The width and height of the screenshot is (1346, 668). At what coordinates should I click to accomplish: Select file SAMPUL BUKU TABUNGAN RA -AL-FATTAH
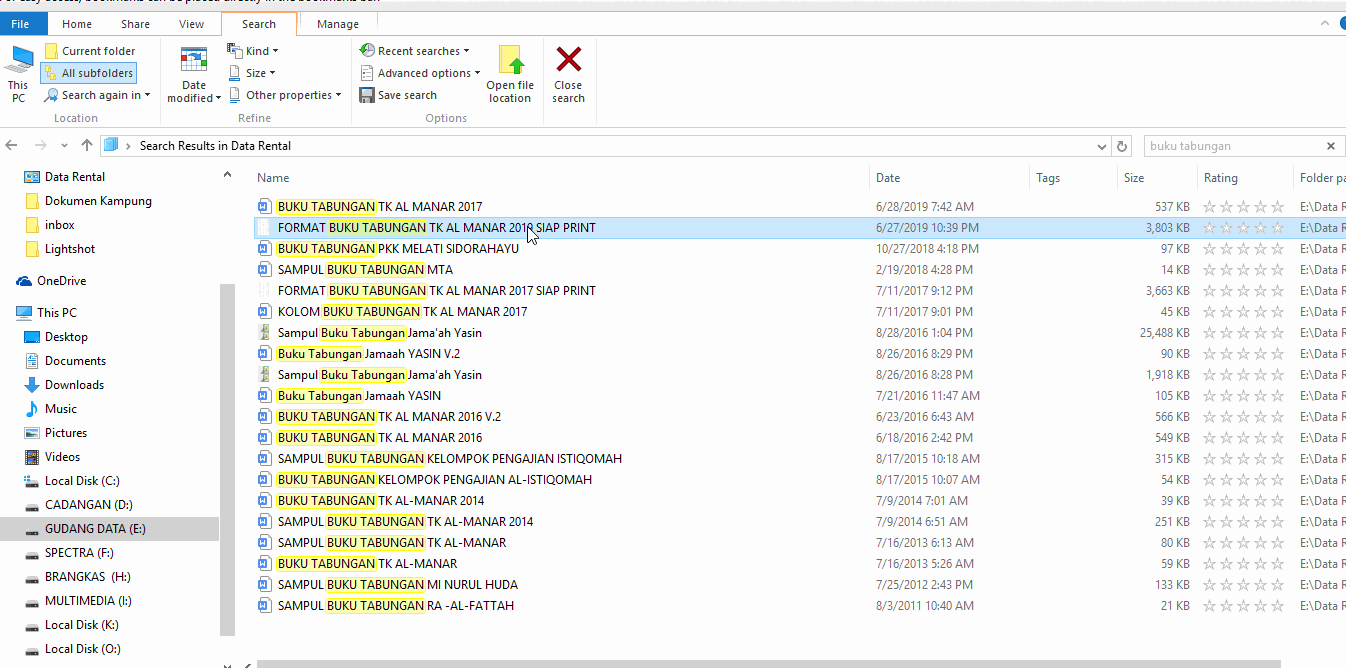pyautogui.click(x=396, y=606)
